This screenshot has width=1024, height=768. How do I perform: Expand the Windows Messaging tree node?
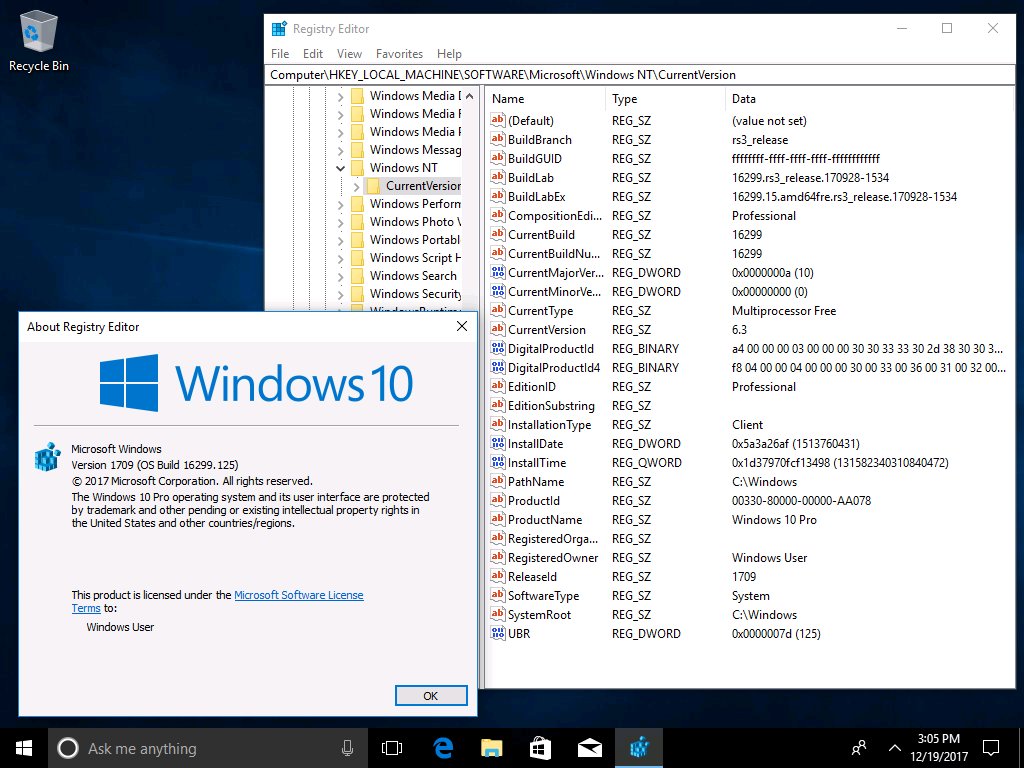(x=340, y=150)
